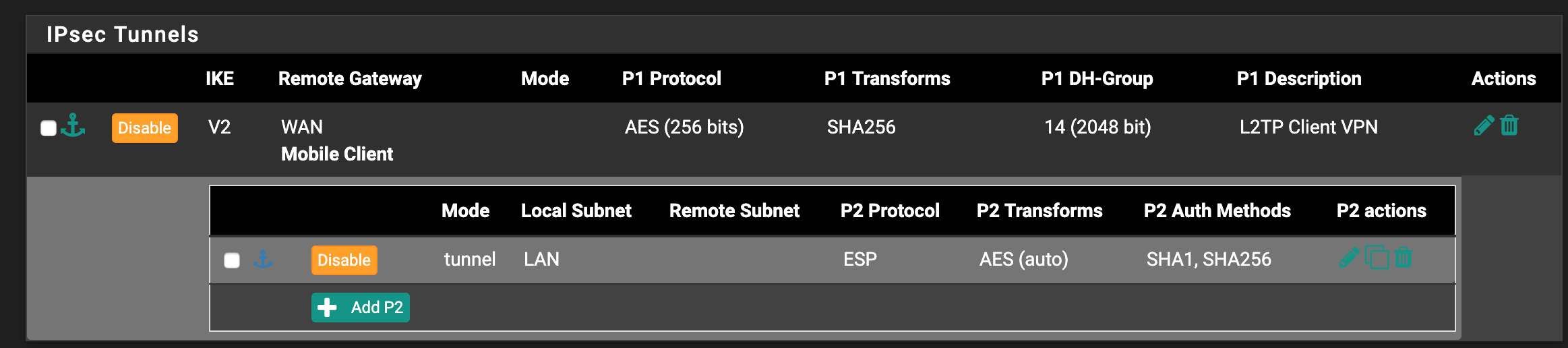Click the Remote Gateway column header
The image size is (1568, 348).
[350, 79]
